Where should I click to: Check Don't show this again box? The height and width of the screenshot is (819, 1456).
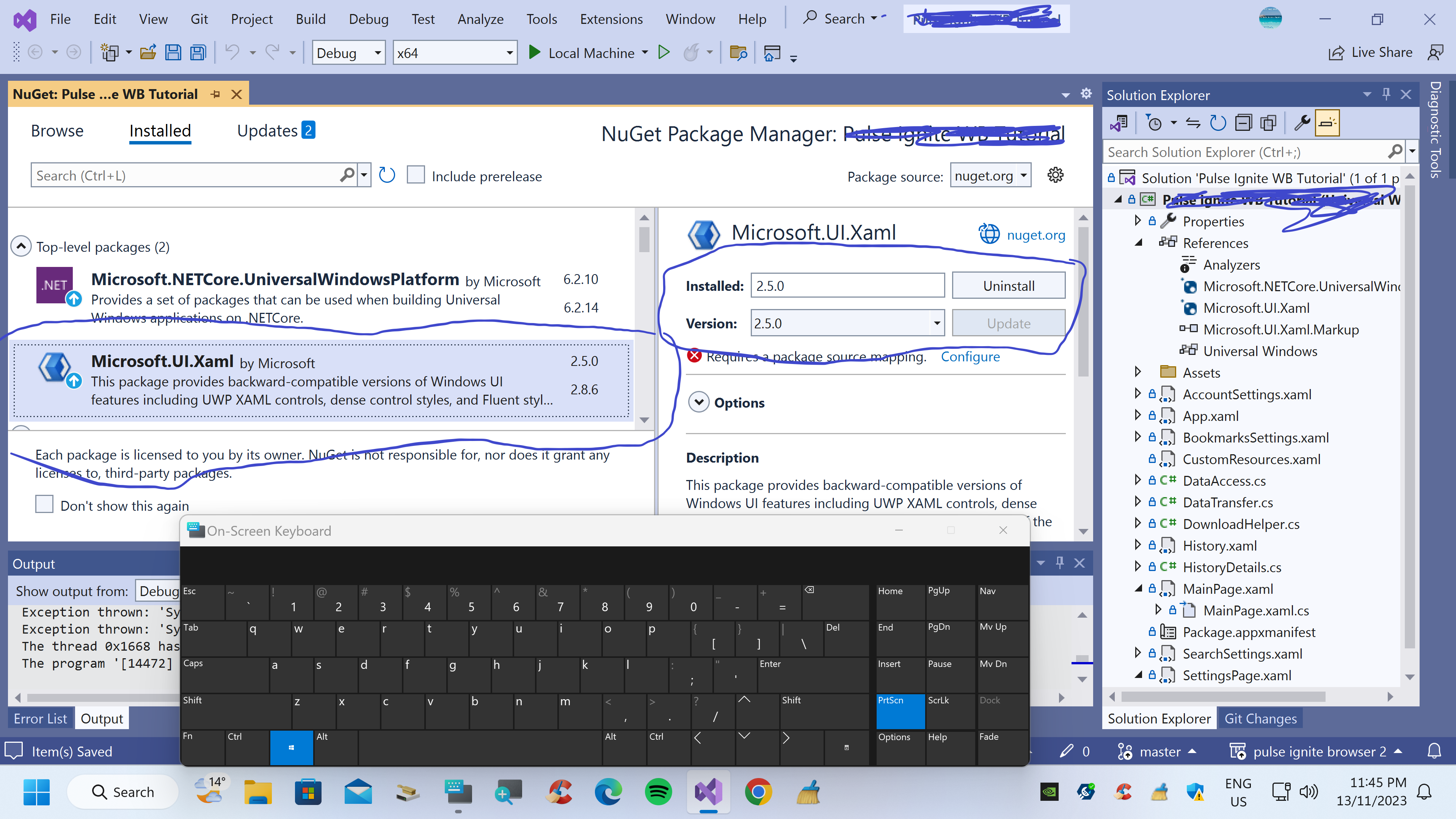44,504
